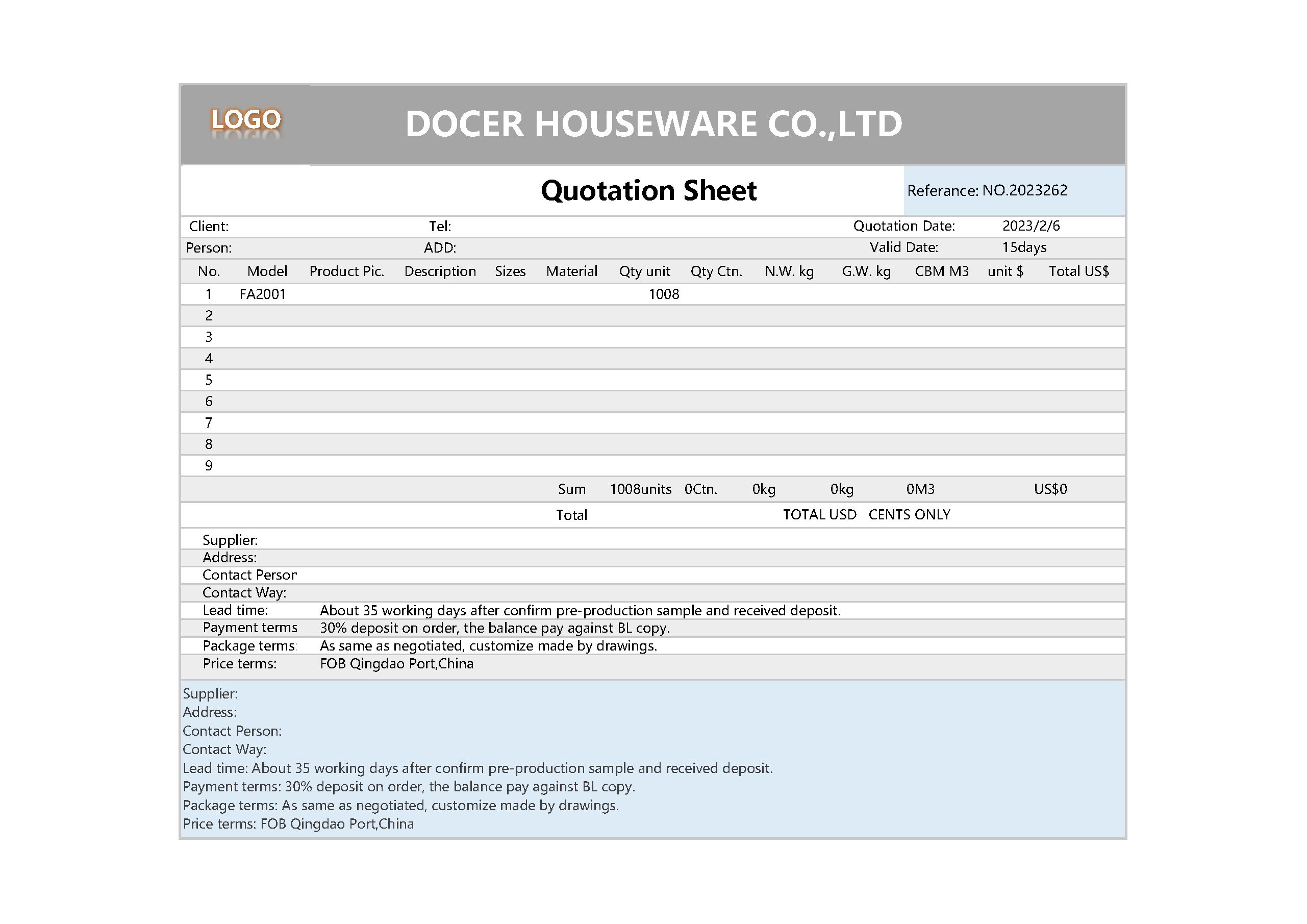1307x924 pixels.
Task: Select the DOCER HOUSEWARE CO.,LTD heading
Action: (x=653, y=124)
